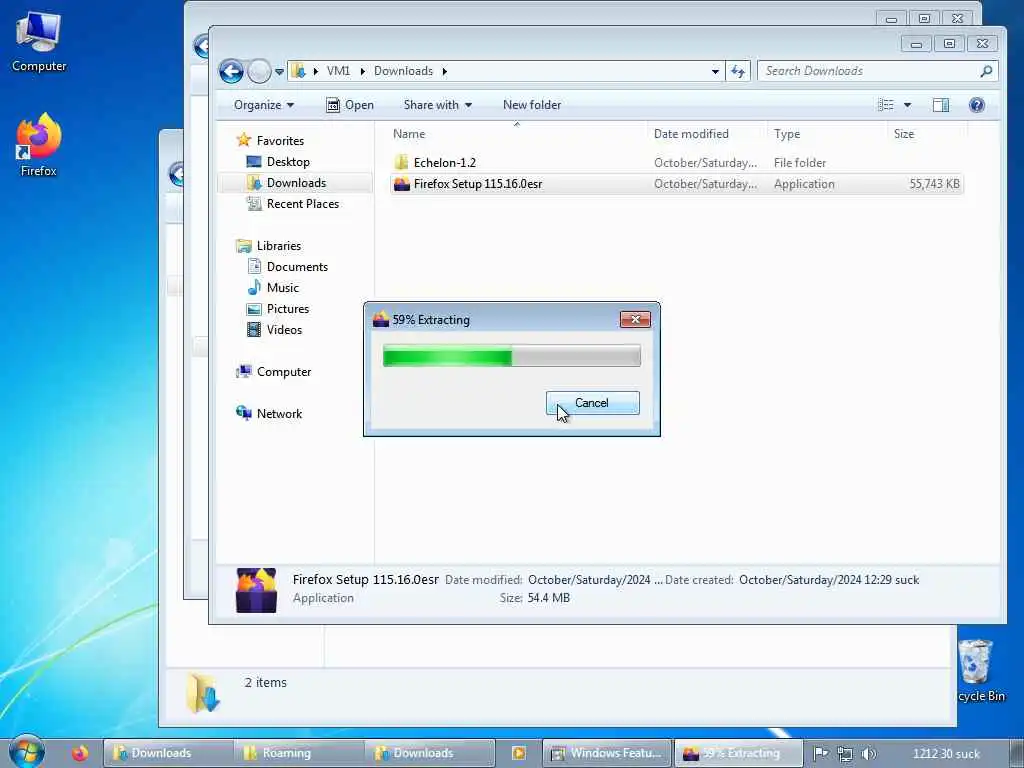Click VM1 in the address breadcrumb
This screenshot has width=1024, height=768.
click(x=338, y=71)
